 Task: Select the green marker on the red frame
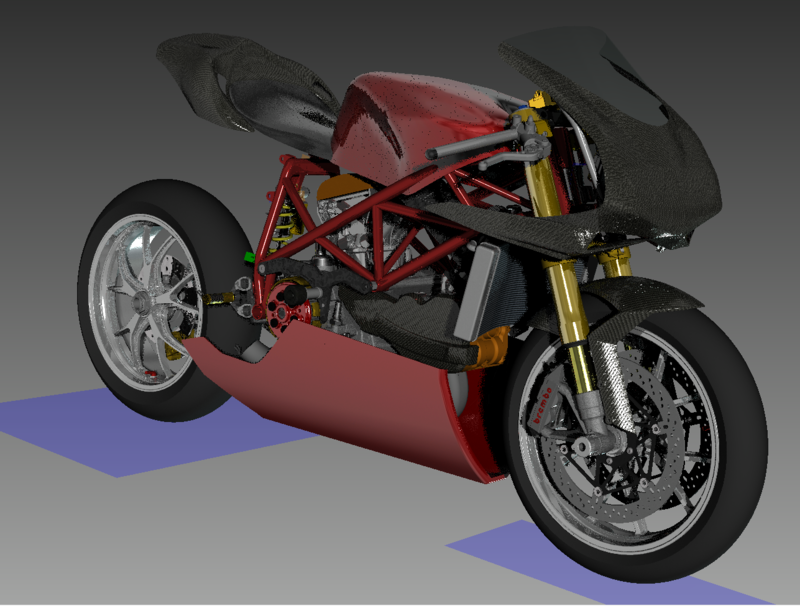tap(249, 257)
